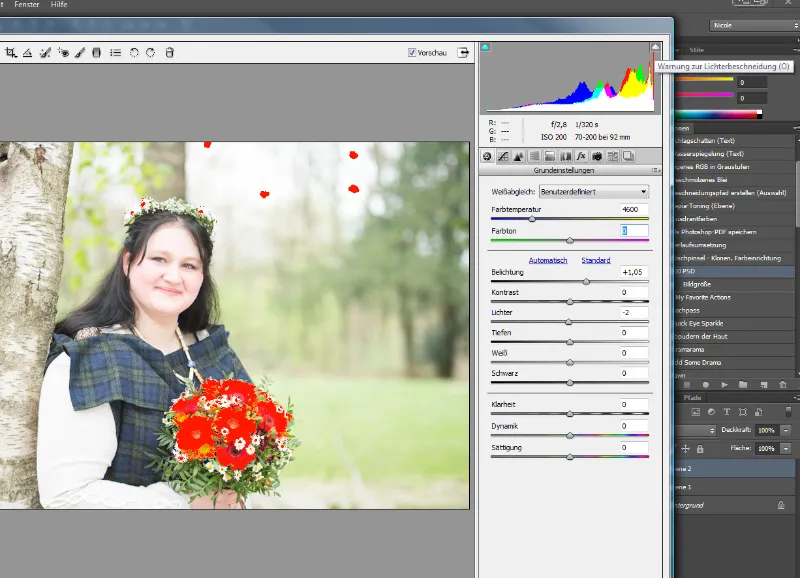Open the Deckkraft opacity dropdown arrow
Screen dimensions: 800x578
(785, 429)
